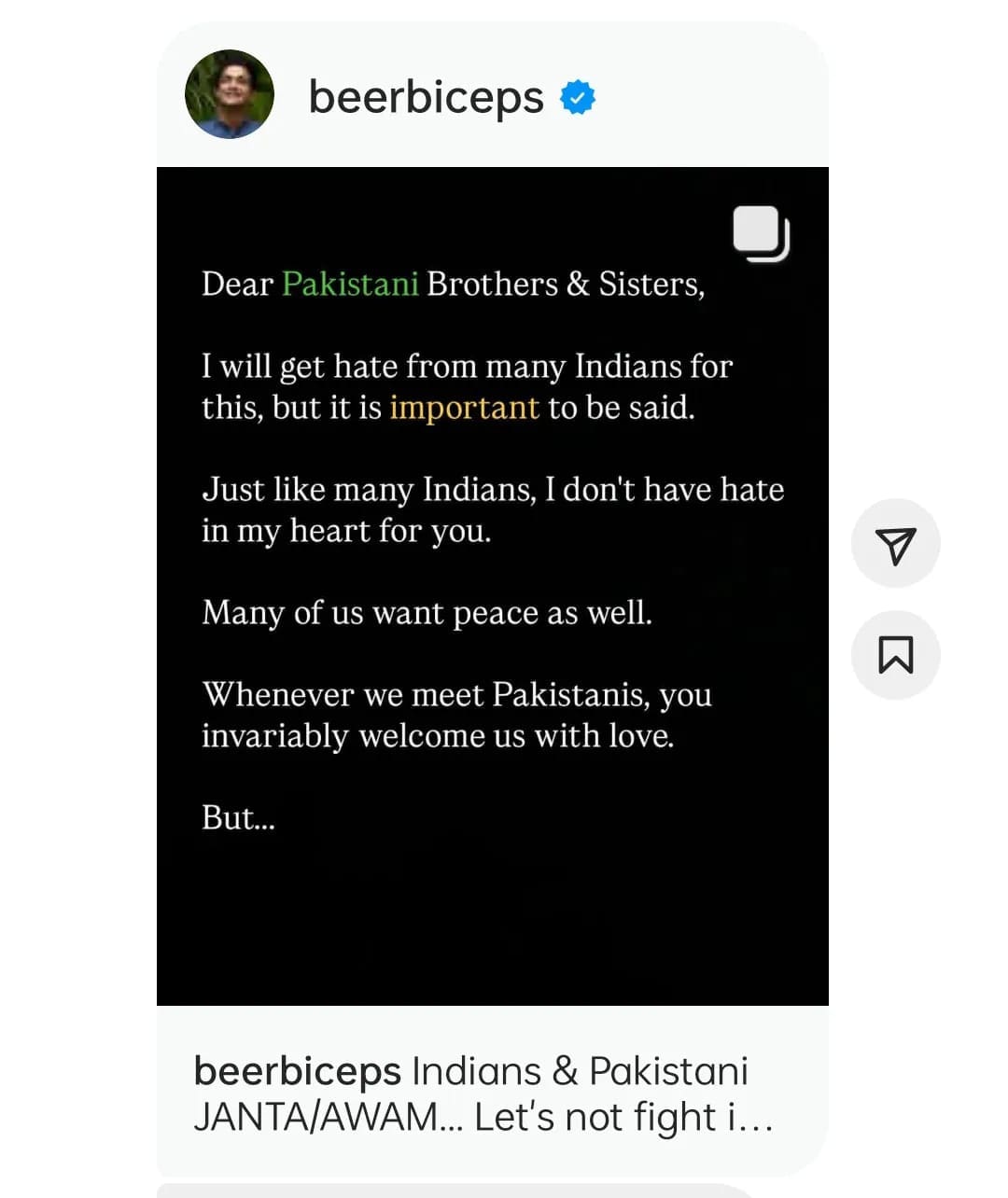Click 'I will get hate' paragraph

467,386
